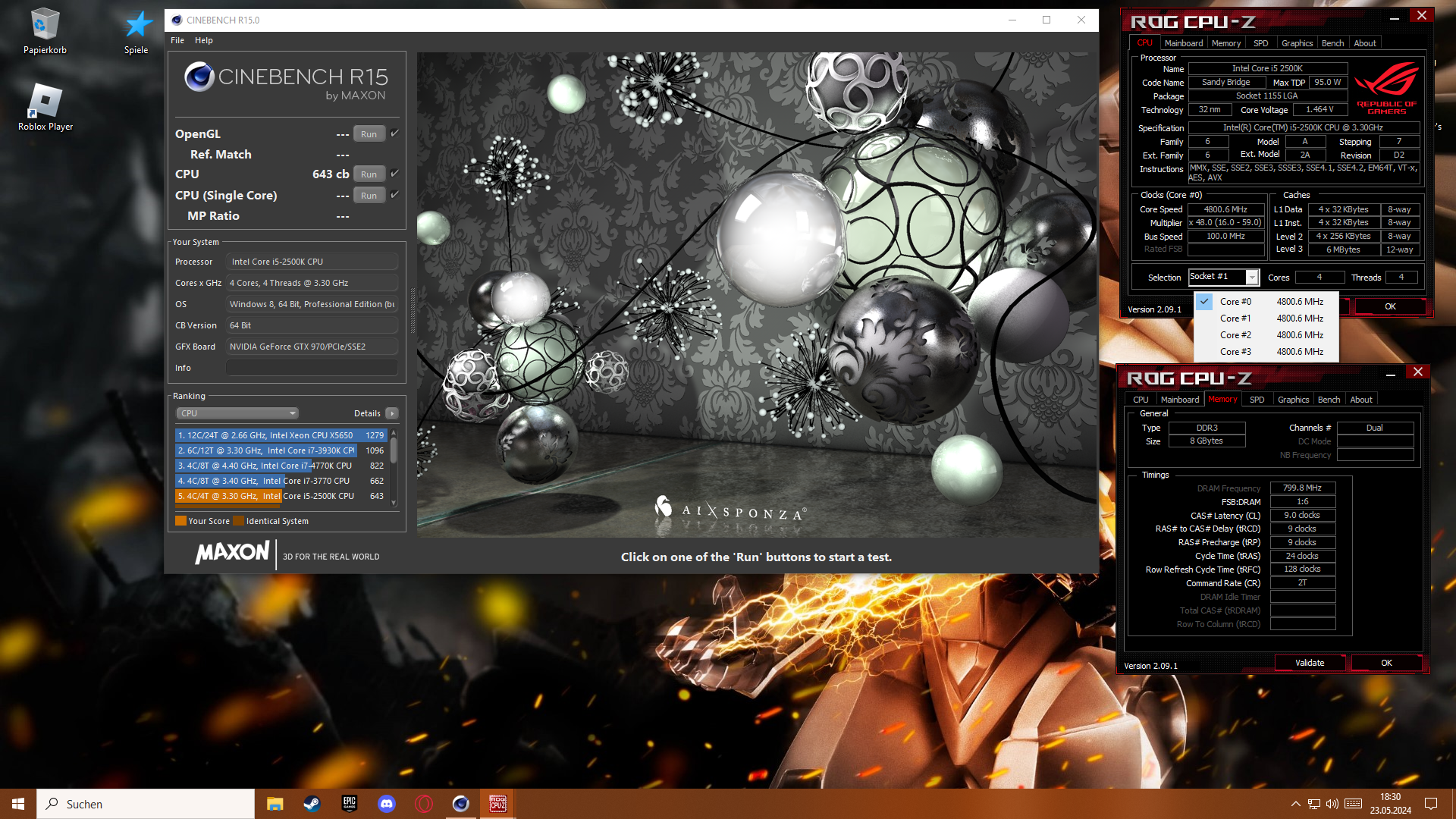Open the notification center icon
The image size is (1456, 819).
(x=1431, y=804)
